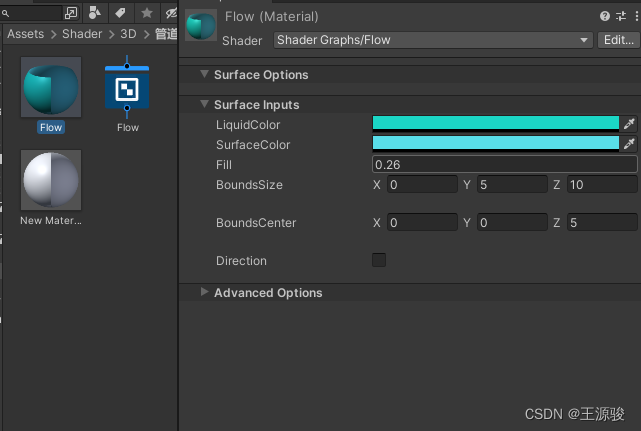This screenshot has height=431, width=641.
Task: Click the search by label tag icon
Action: [121, 13]
